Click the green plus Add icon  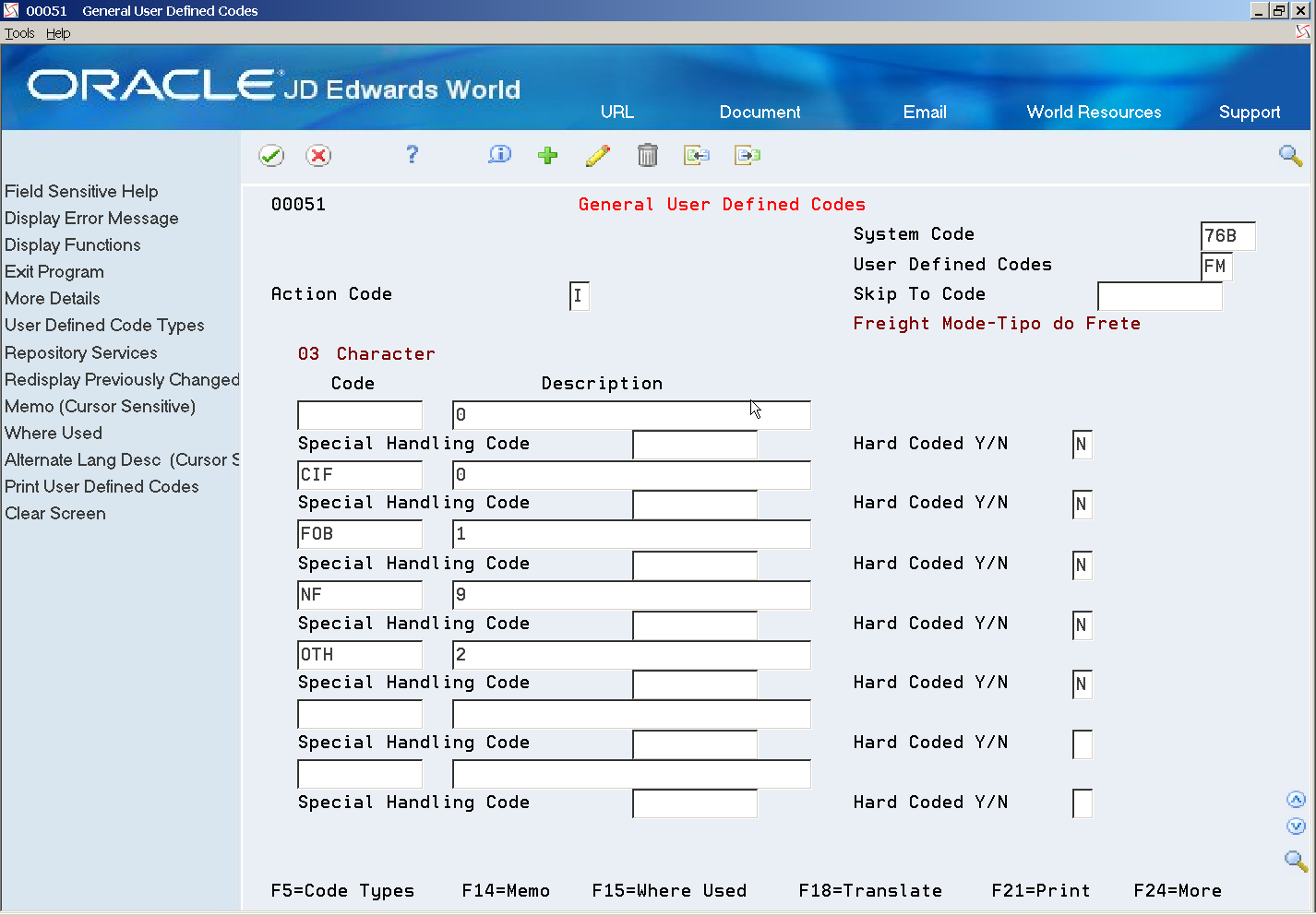(x=548, y=155)
